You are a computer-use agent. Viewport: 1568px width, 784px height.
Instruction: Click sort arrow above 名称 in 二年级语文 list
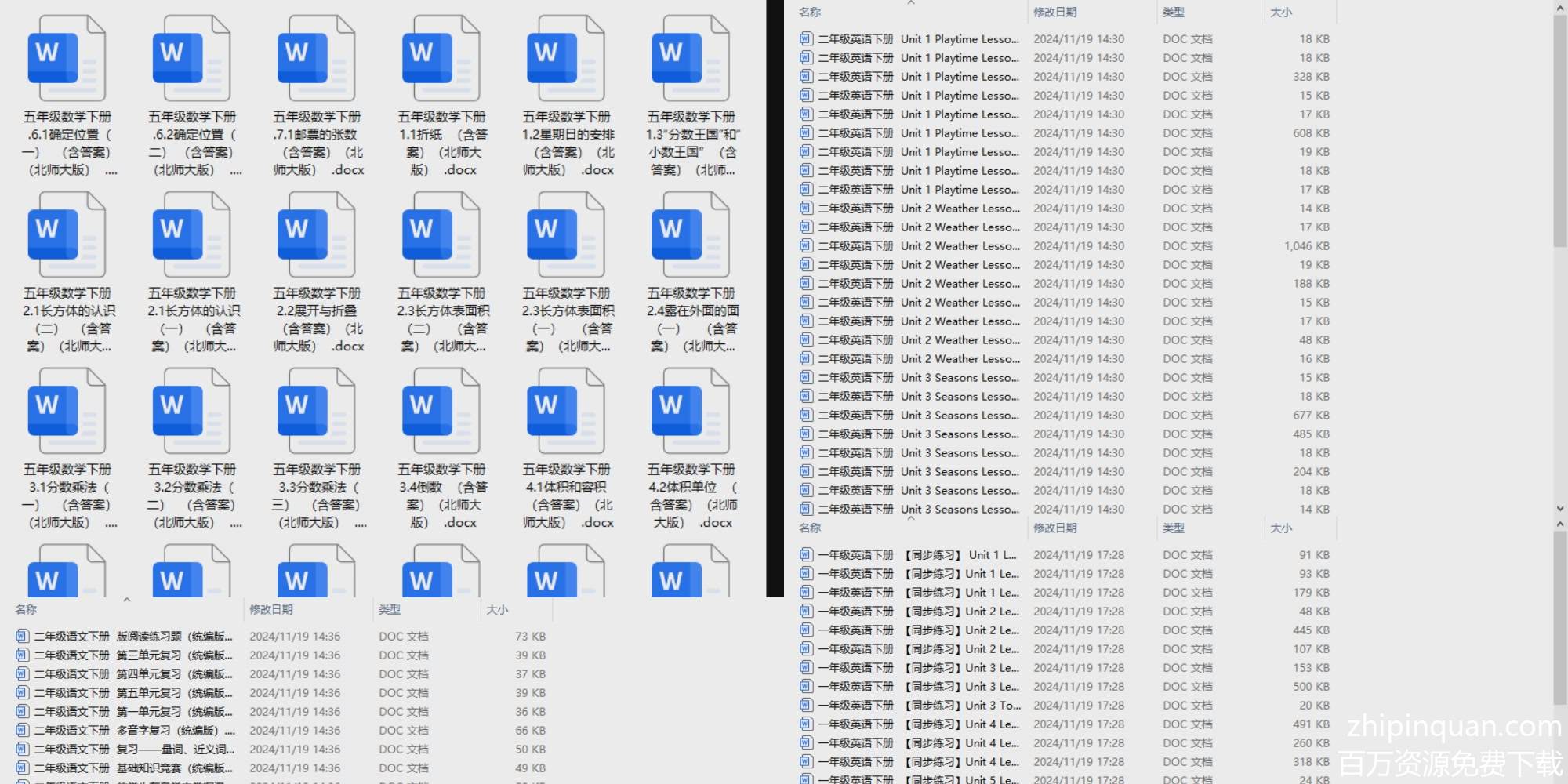click(127, 600)
